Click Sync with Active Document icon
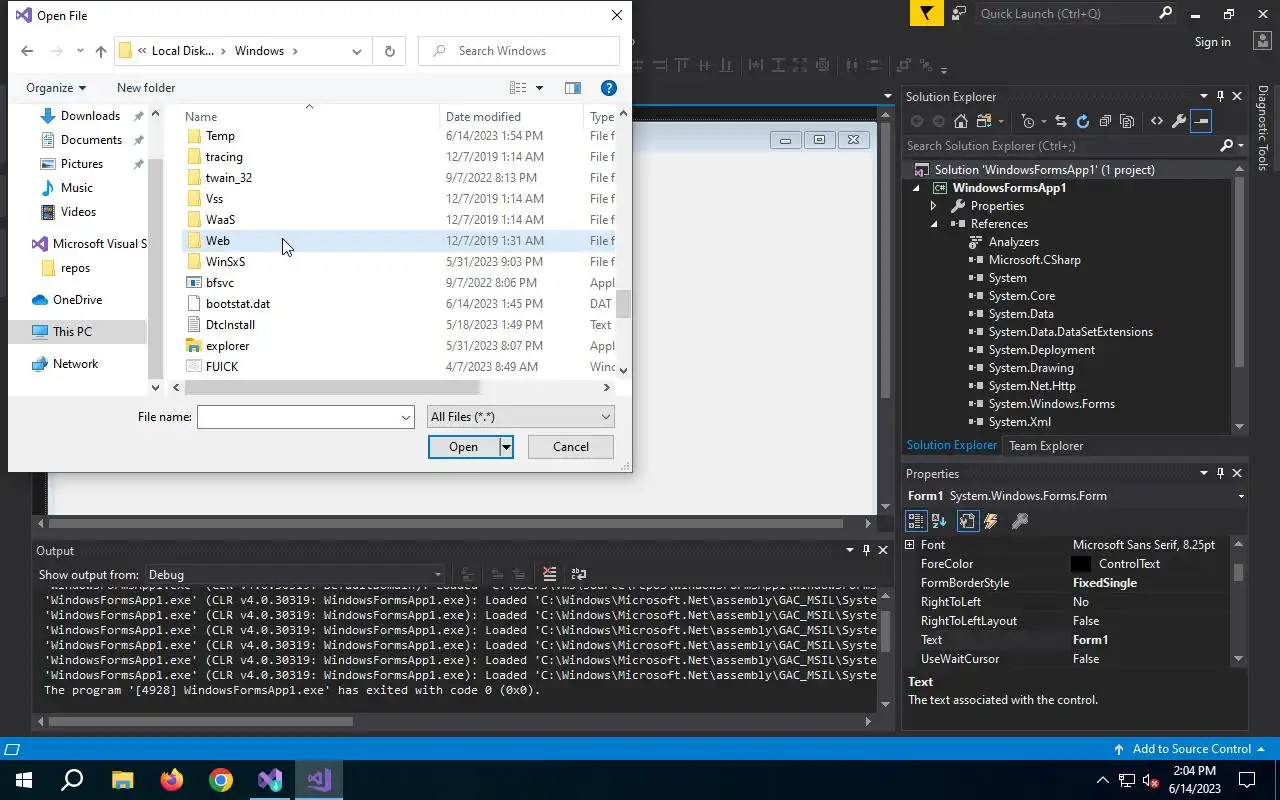1280x800 pixels. pos(1061,121)
